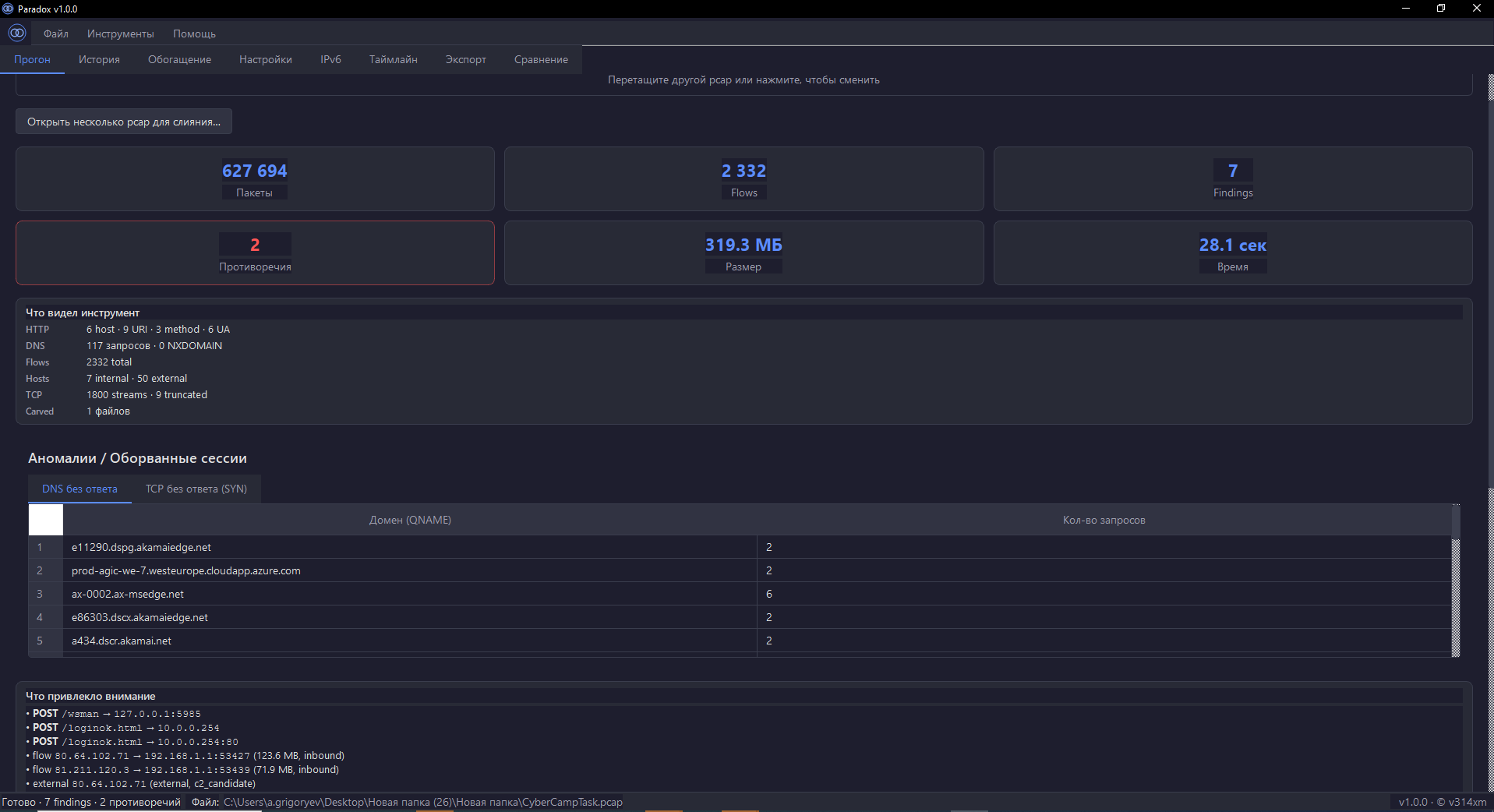This screenshot has height=812, width=1494.
Task: Click flow 80.64.102.71 123.6 MB finding
Action: 185,756
